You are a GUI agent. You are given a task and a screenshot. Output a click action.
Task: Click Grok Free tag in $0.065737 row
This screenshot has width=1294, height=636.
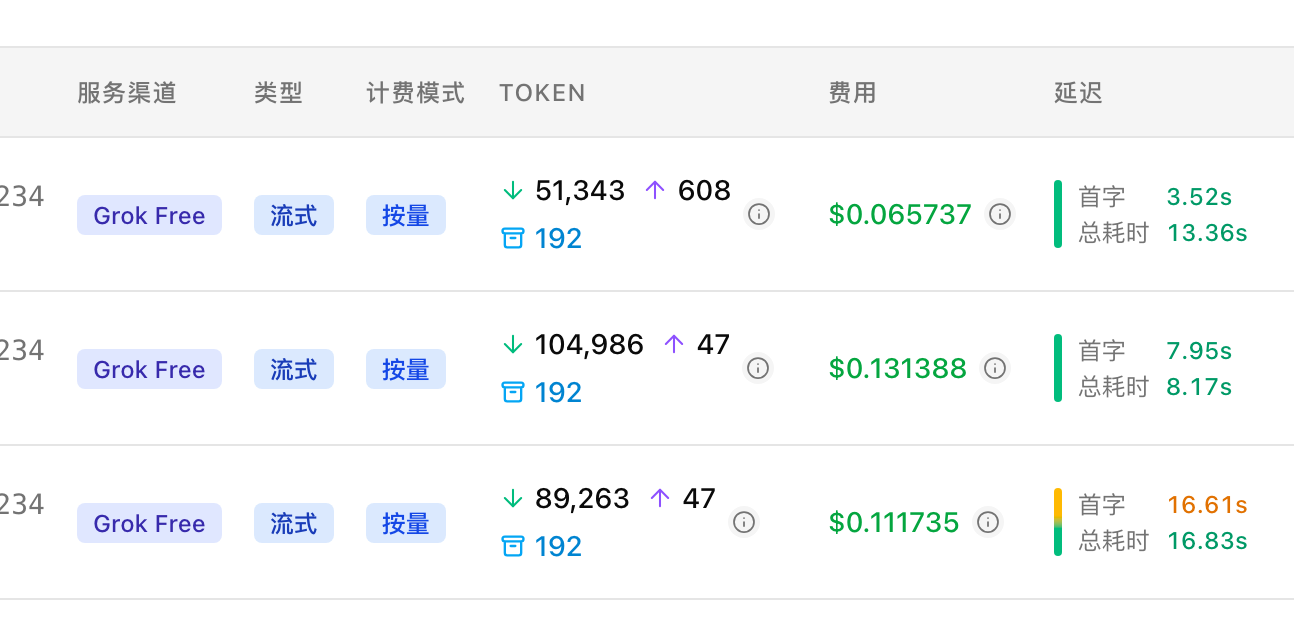(149, 215)
